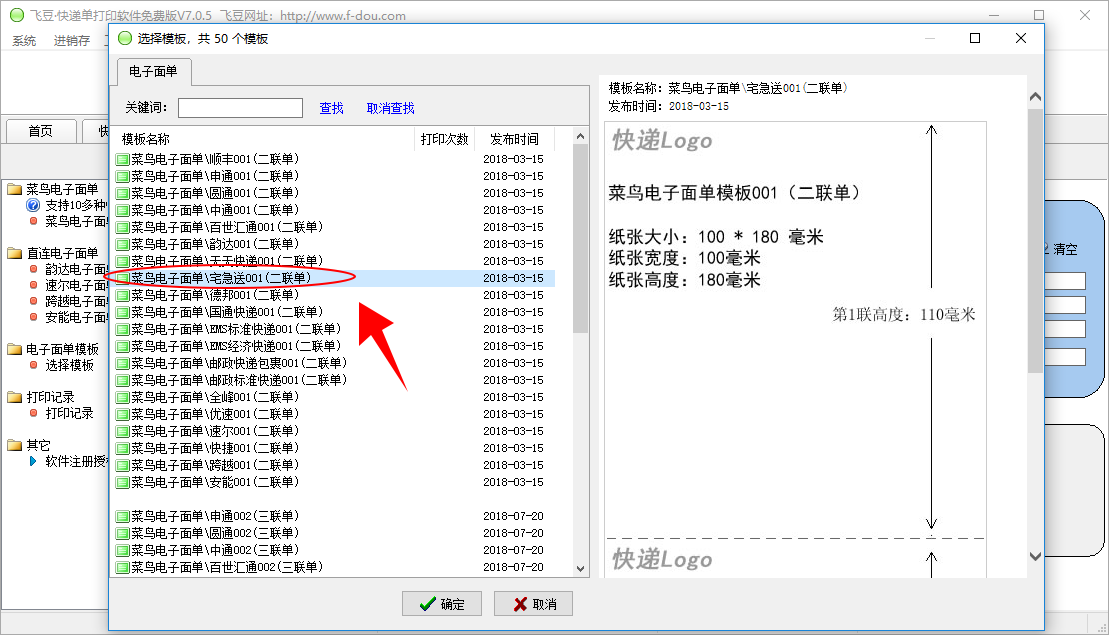1109x635 pixels.
Task: Select the 天天快递001(二联单) row
Action: click(335, 262)
